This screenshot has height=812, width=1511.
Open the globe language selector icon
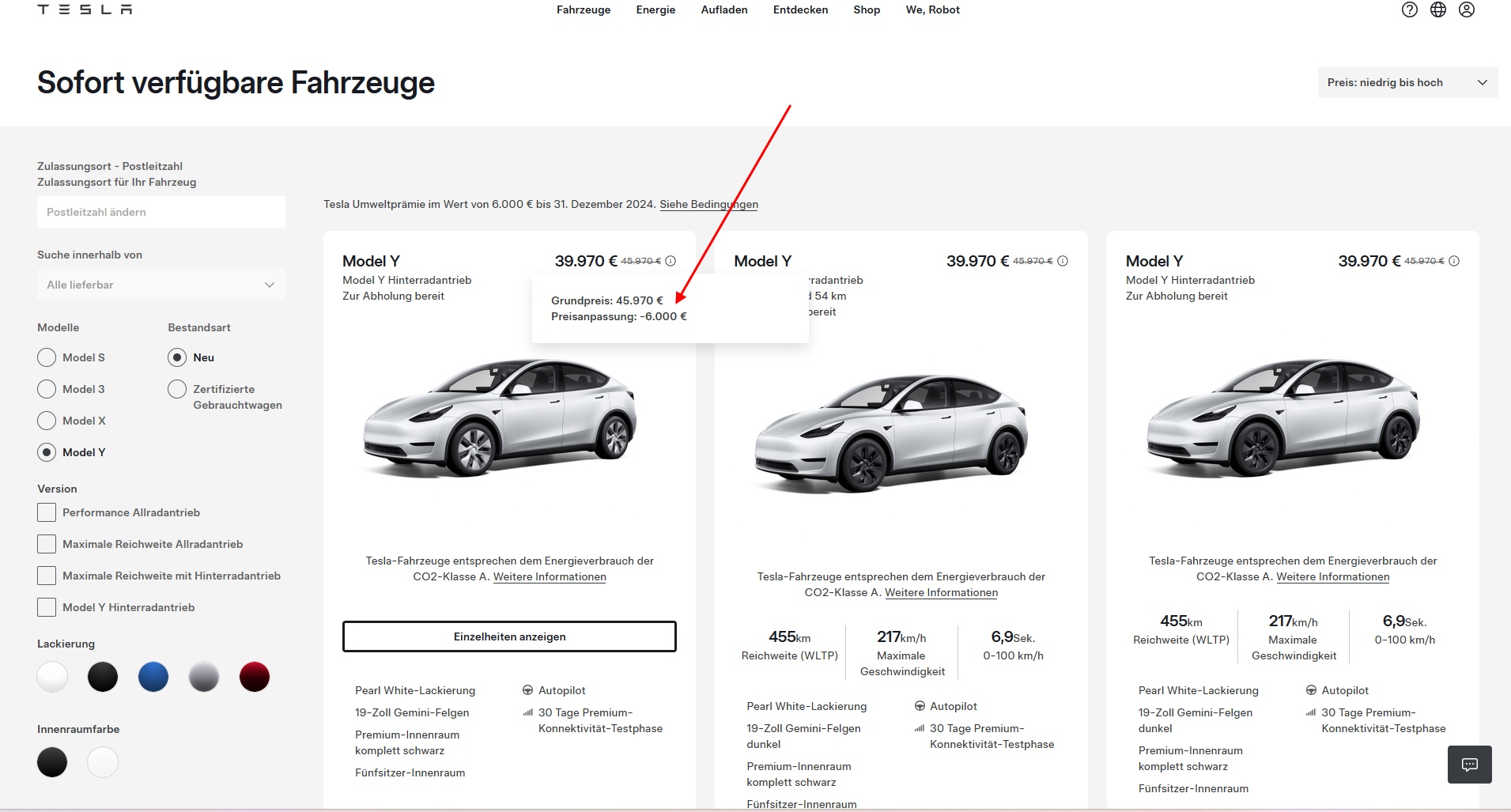[1438, 9]
